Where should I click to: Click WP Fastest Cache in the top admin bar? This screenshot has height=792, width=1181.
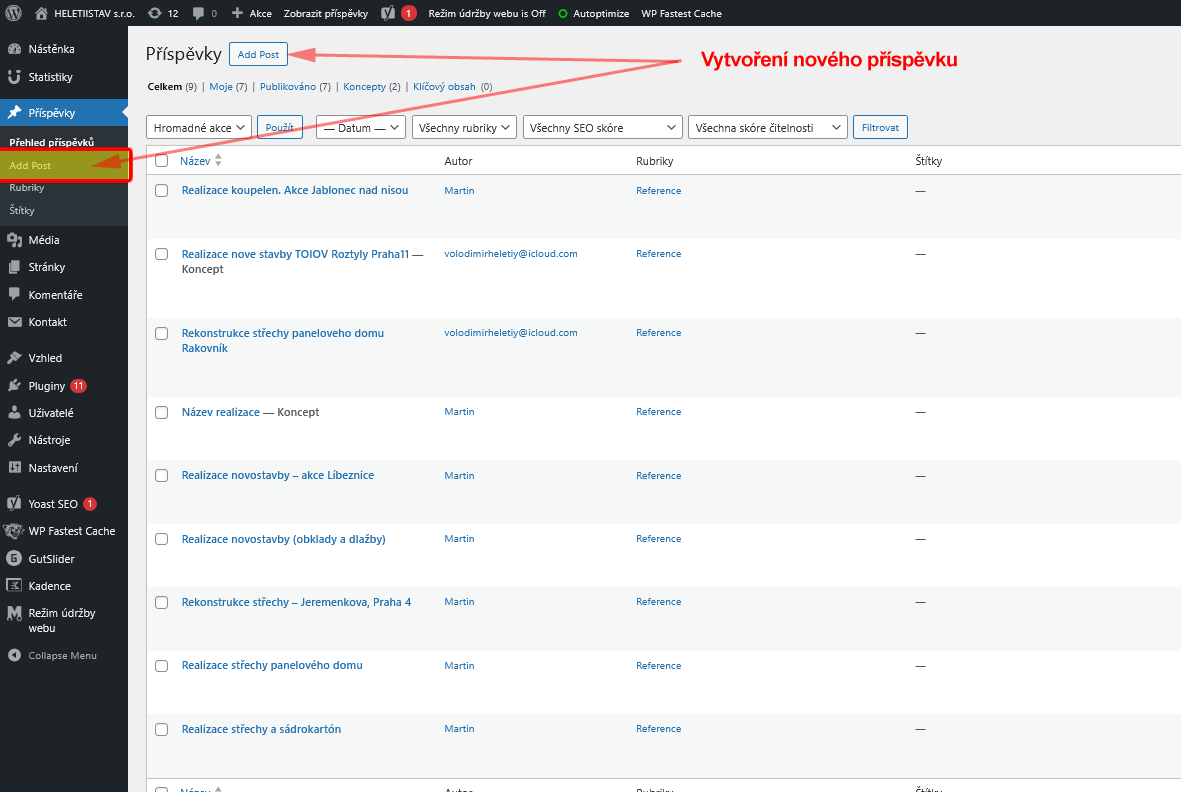click(x=681, y=14)
